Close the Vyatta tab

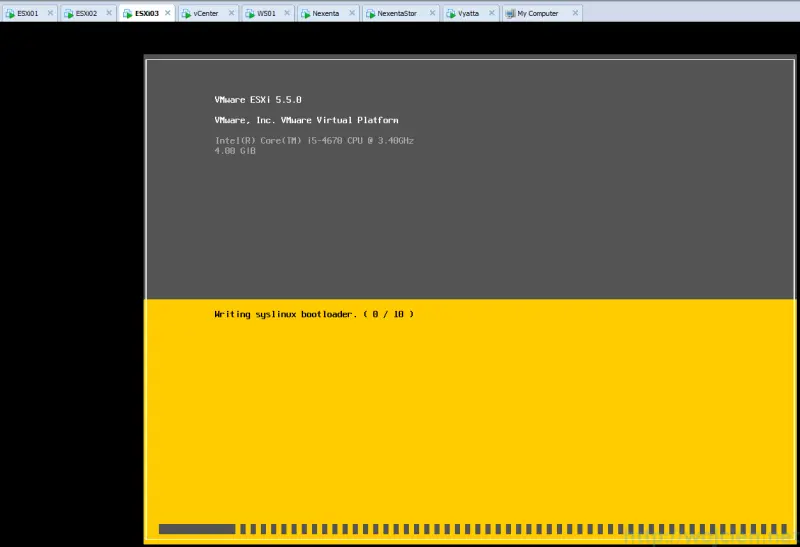coord(491,13)
